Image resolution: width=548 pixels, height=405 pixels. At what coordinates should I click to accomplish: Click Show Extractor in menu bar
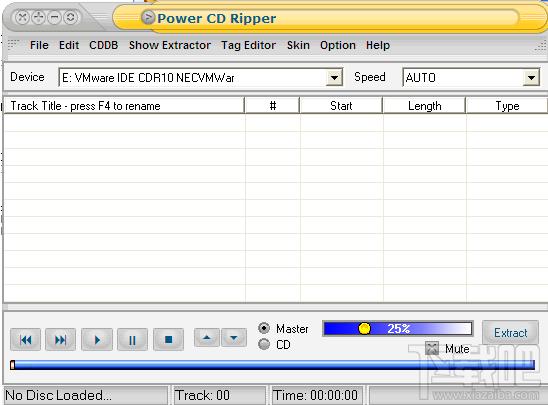(170, 45)
